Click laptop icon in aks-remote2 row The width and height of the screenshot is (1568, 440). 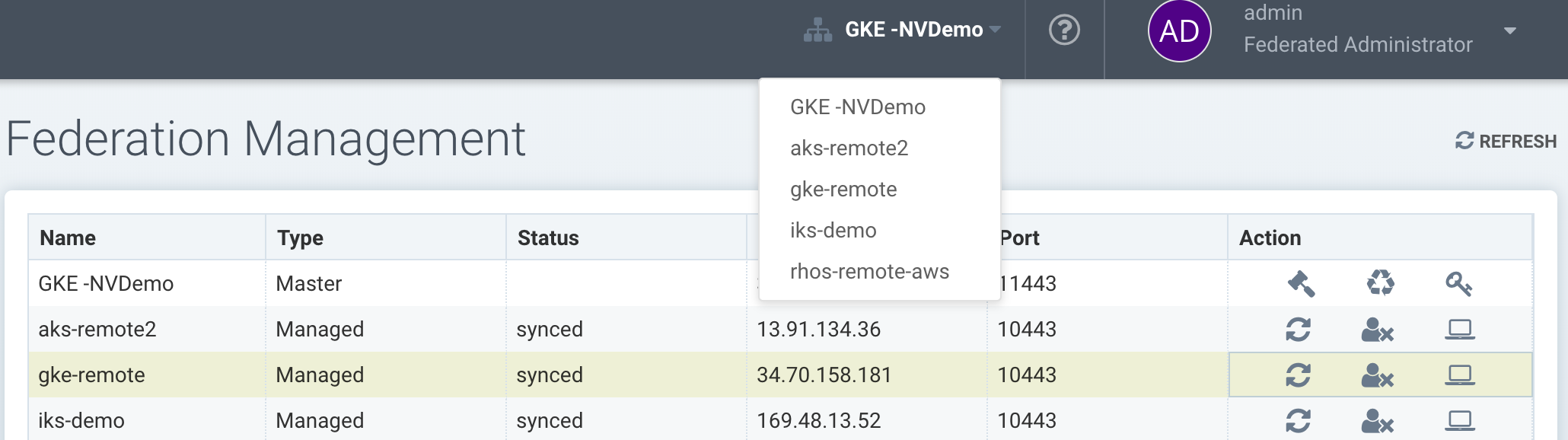click(1460, 330)
